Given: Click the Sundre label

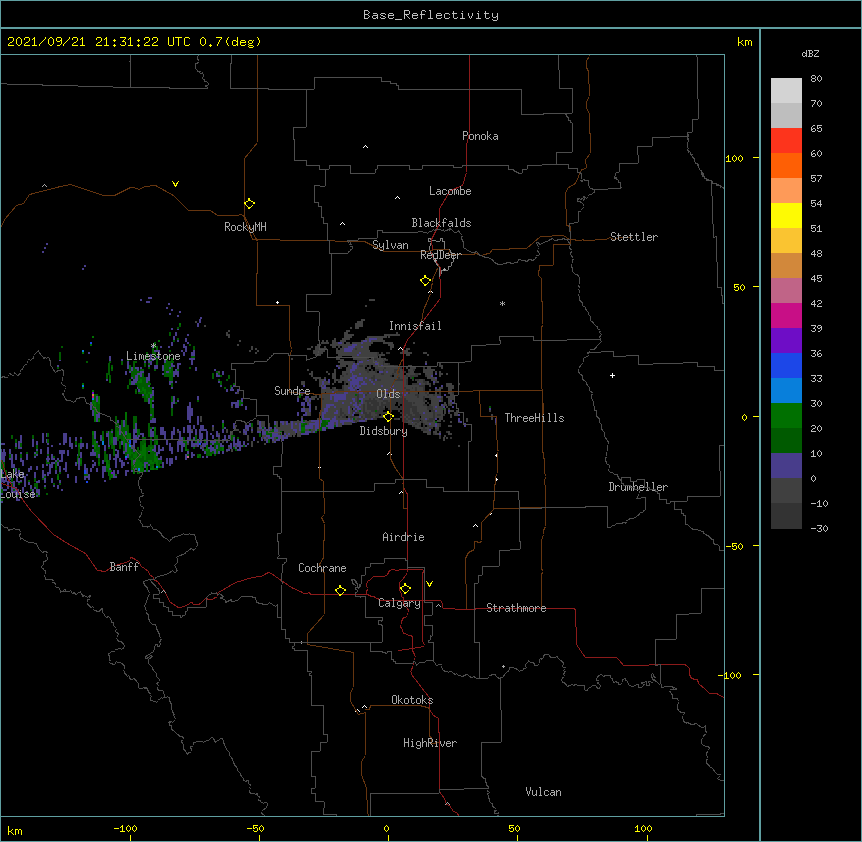Looking at the screenshot, I should pyautogui.click(x=292, y=391).
